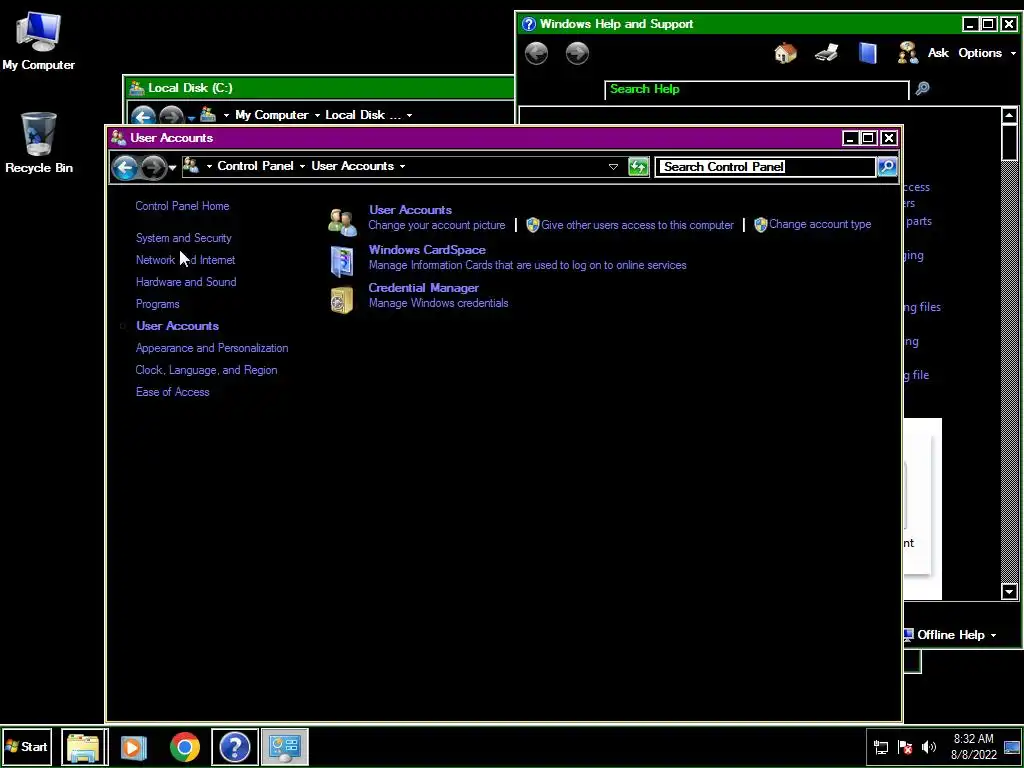Open Recycle Bin desktop icon
This screenshot has height=768, width=1024.
(39, 142)
